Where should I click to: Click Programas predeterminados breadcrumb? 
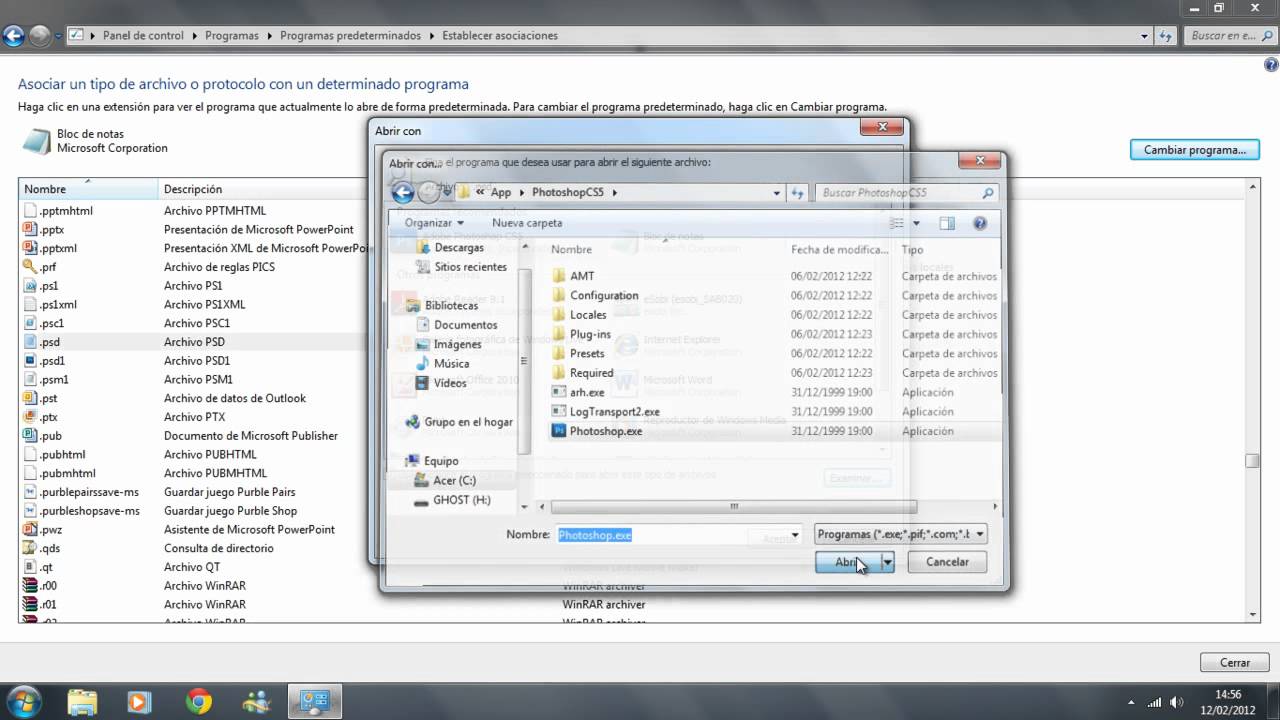pos(350,35)
